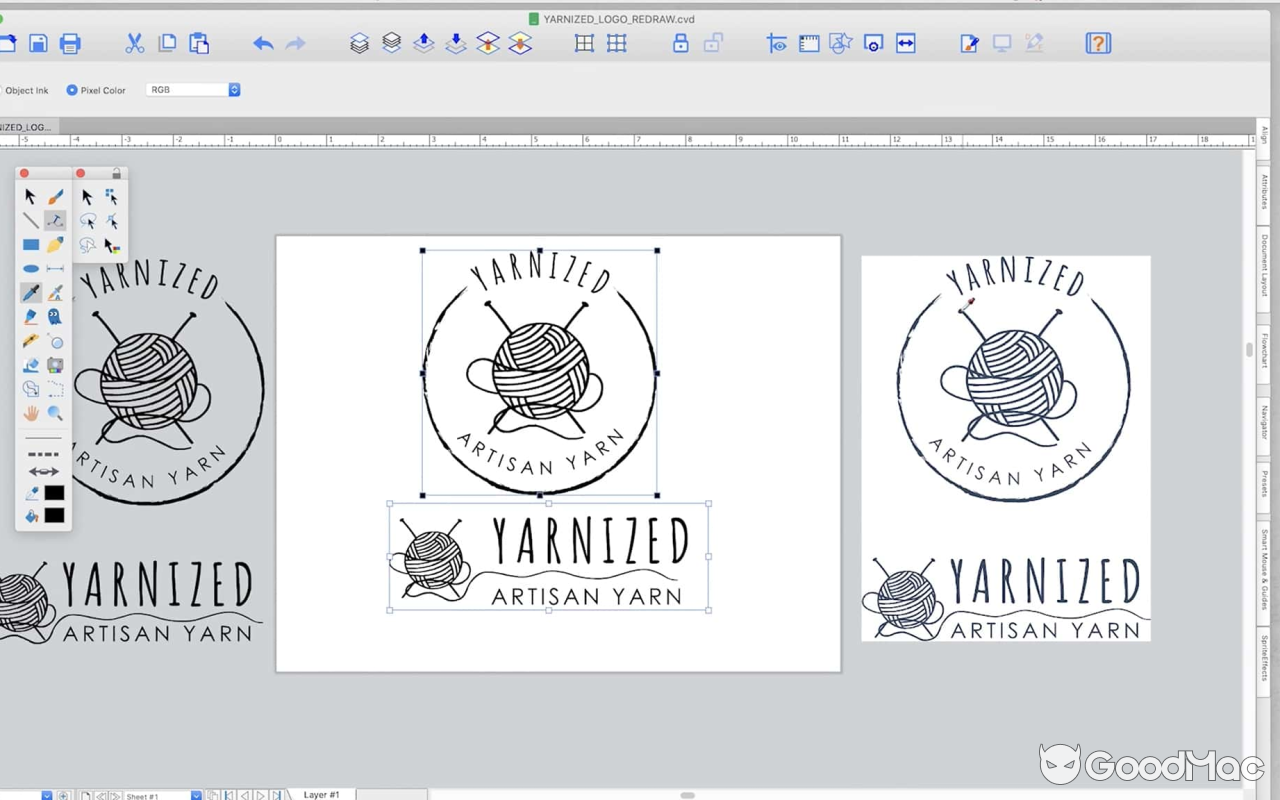Choose the rectangle shape tool

click(31, 245)
